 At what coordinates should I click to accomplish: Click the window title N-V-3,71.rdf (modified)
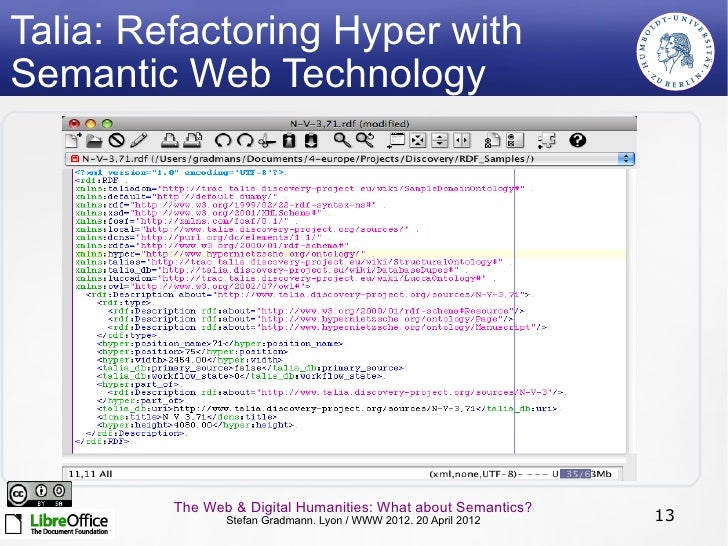tap(350, 124)
